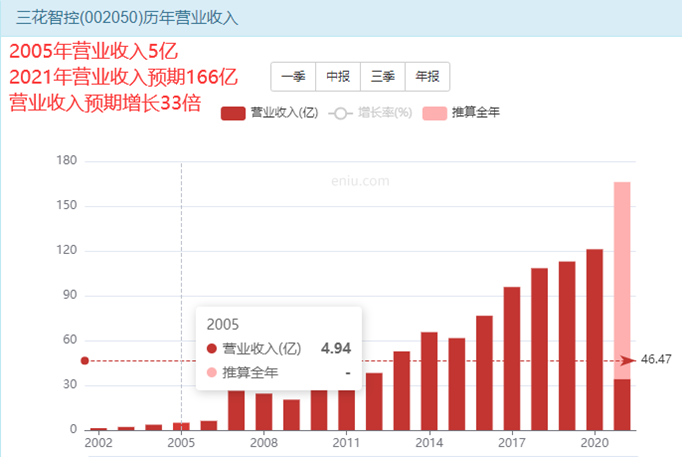Viewport: 682px width, 457px height.
Task: Click the average line start dot marker
Action: coord(85,360)
